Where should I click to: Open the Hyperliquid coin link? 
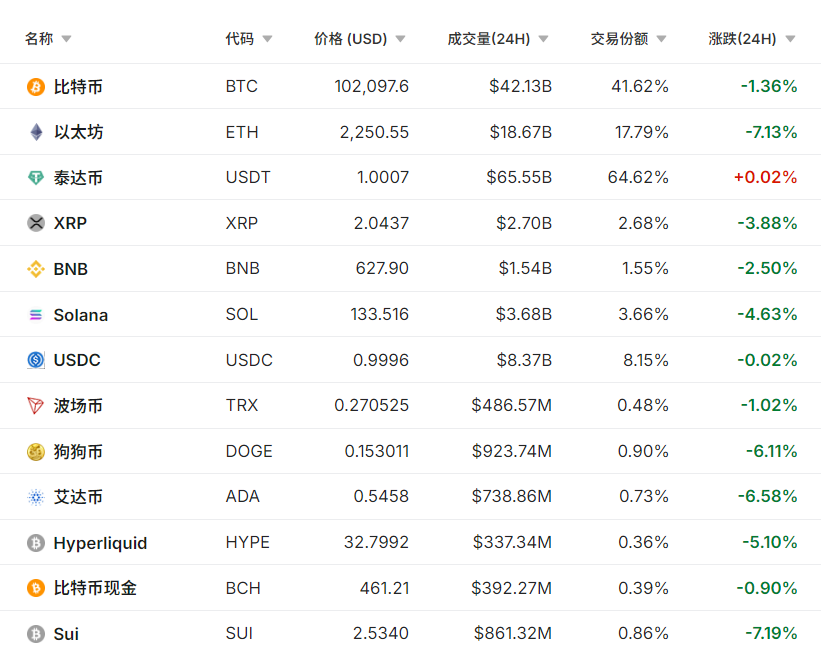[100, 543]
